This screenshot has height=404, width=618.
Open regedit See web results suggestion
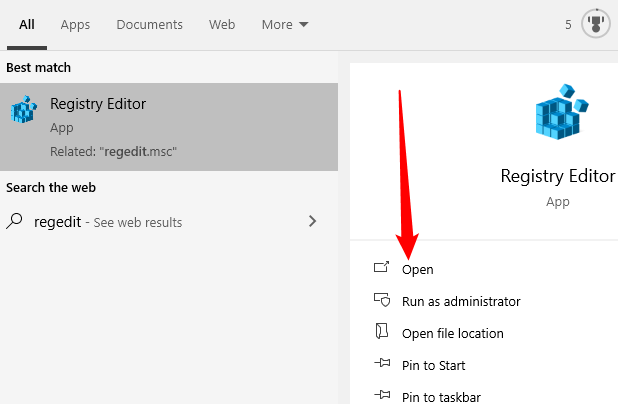tap(108, 222)
